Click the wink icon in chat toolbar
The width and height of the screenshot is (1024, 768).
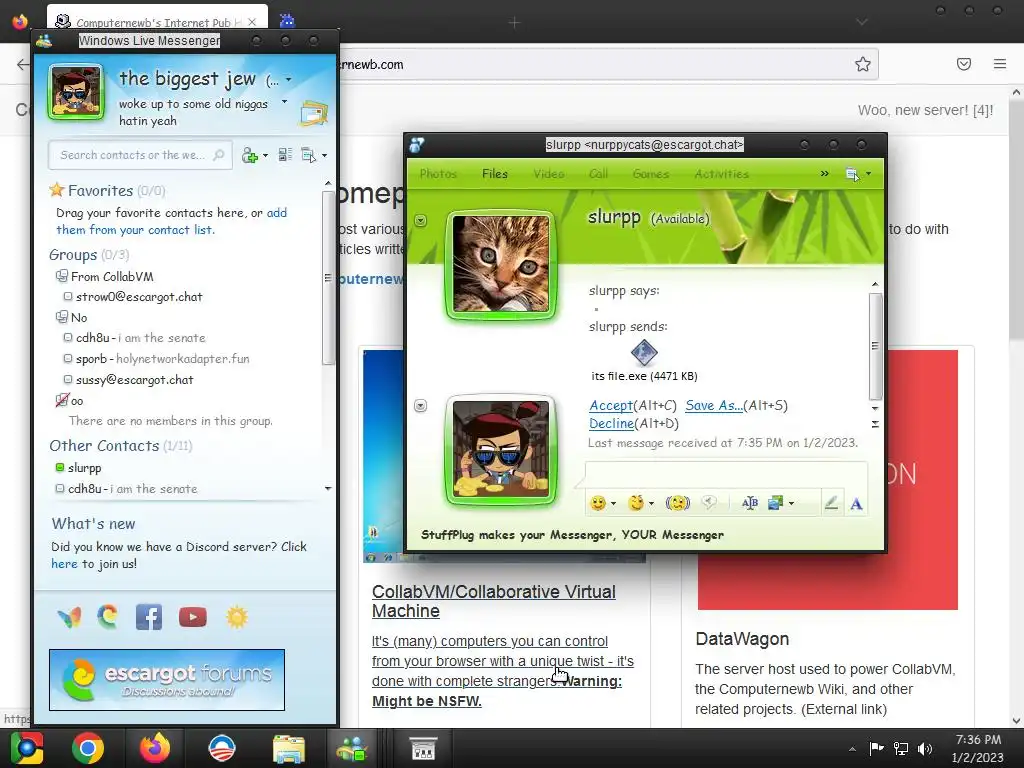636,503
